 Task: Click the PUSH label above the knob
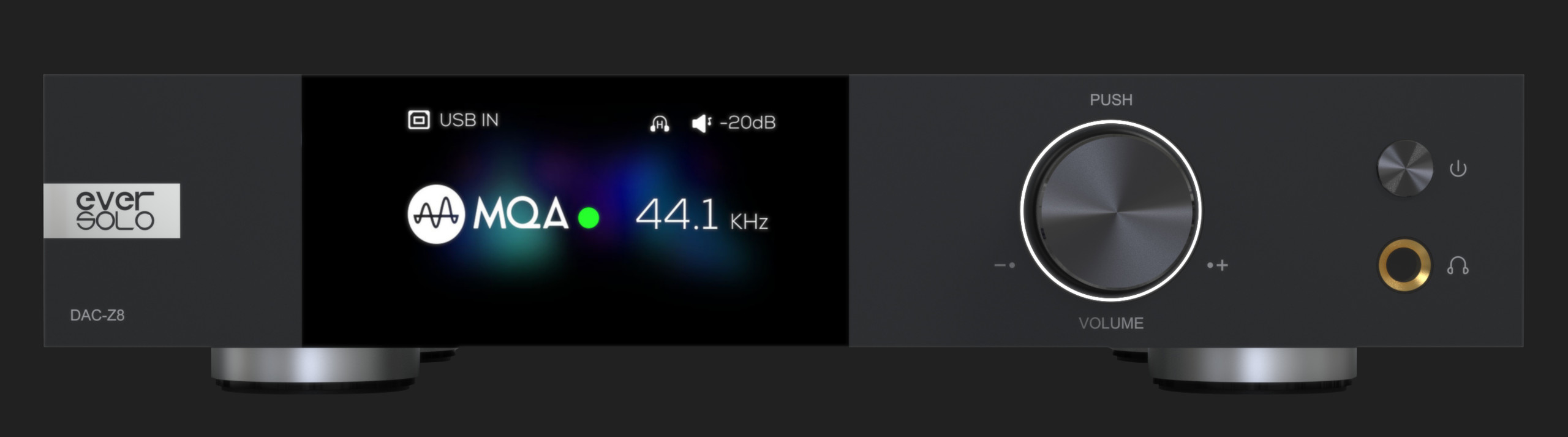pos(1111,100)
